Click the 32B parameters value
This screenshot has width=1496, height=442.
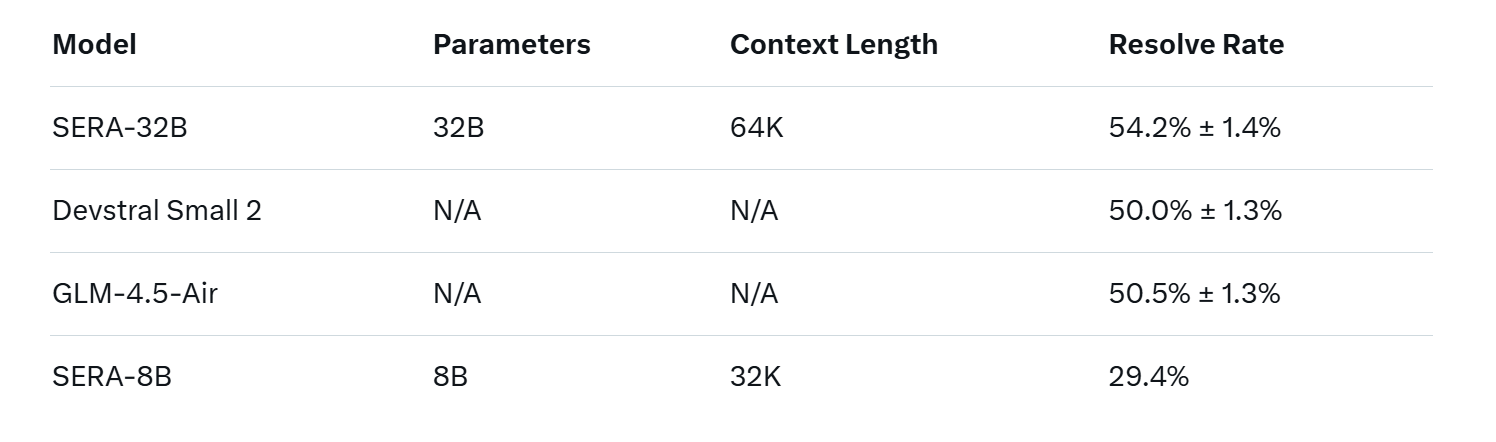pyautogui.click(x=458, y=128)
